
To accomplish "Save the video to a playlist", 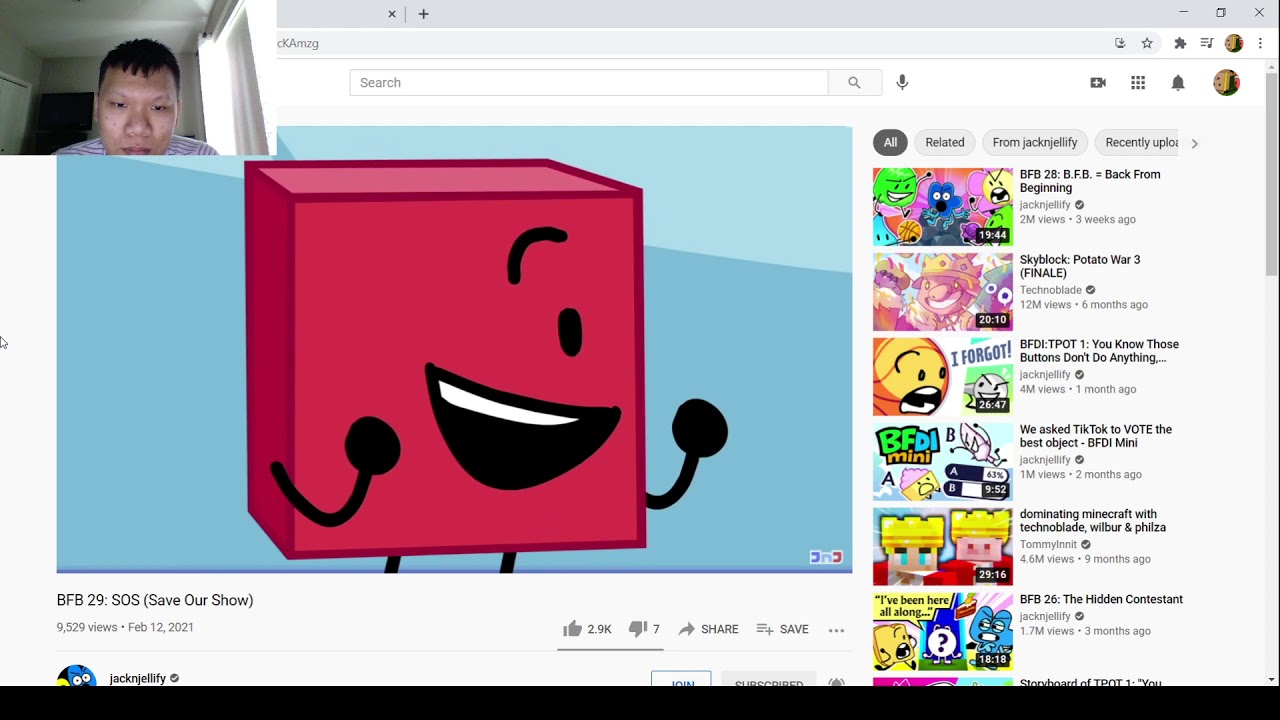I will [782, 629].
